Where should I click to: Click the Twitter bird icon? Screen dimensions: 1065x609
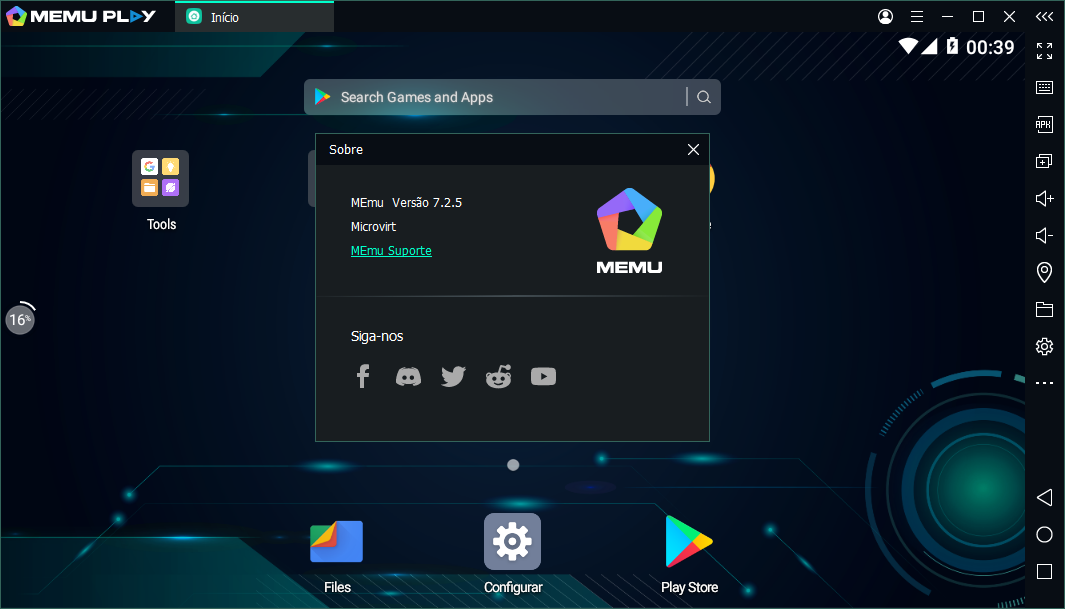click(453, 376)
